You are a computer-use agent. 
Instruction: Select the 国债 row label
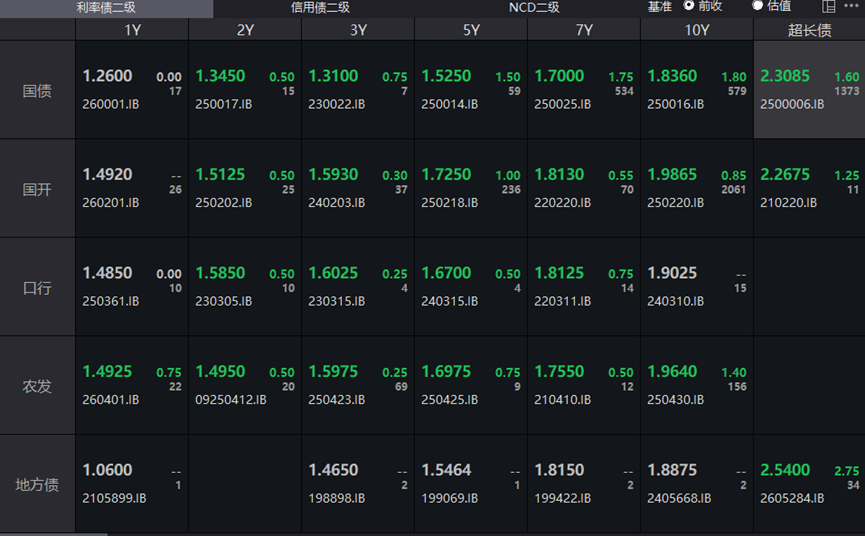[37, 90]
